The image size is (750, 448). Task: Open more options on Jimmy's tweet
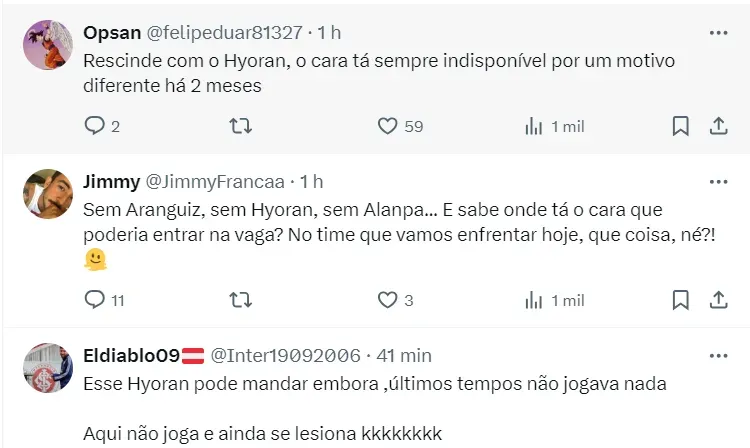(x=718, y=182)
